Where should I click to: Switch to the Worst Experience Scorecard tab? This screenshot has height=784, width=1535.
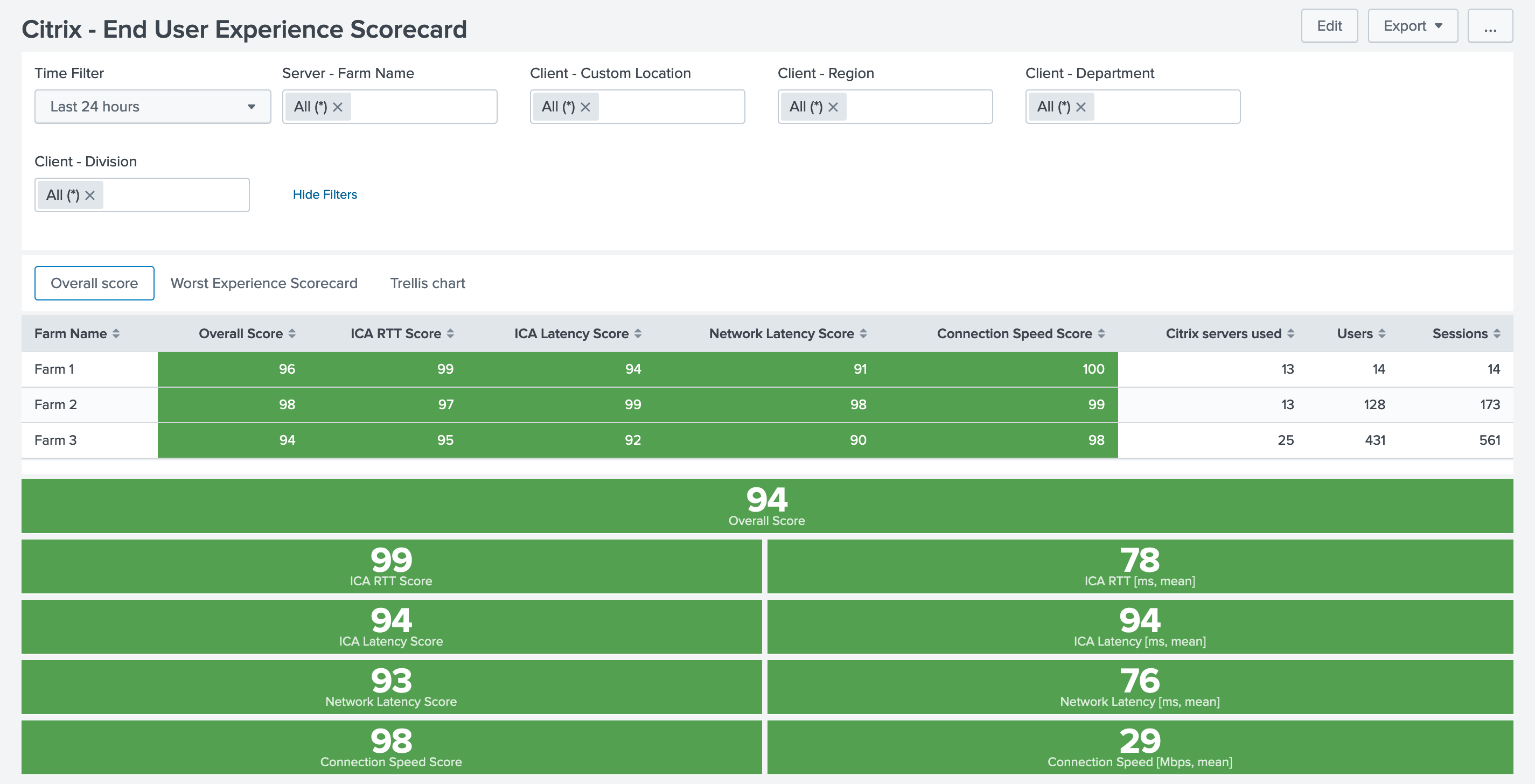(264, 283)
